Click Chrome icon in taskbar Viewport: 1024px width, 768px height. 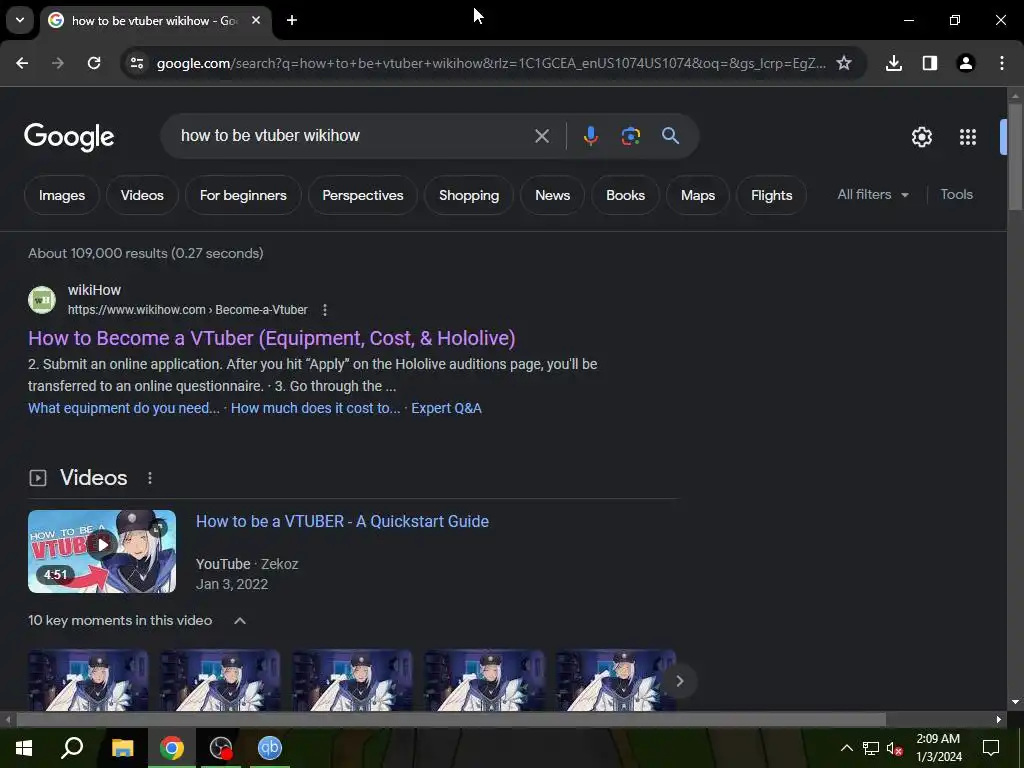pyautogui.click(x=171, y=748)
